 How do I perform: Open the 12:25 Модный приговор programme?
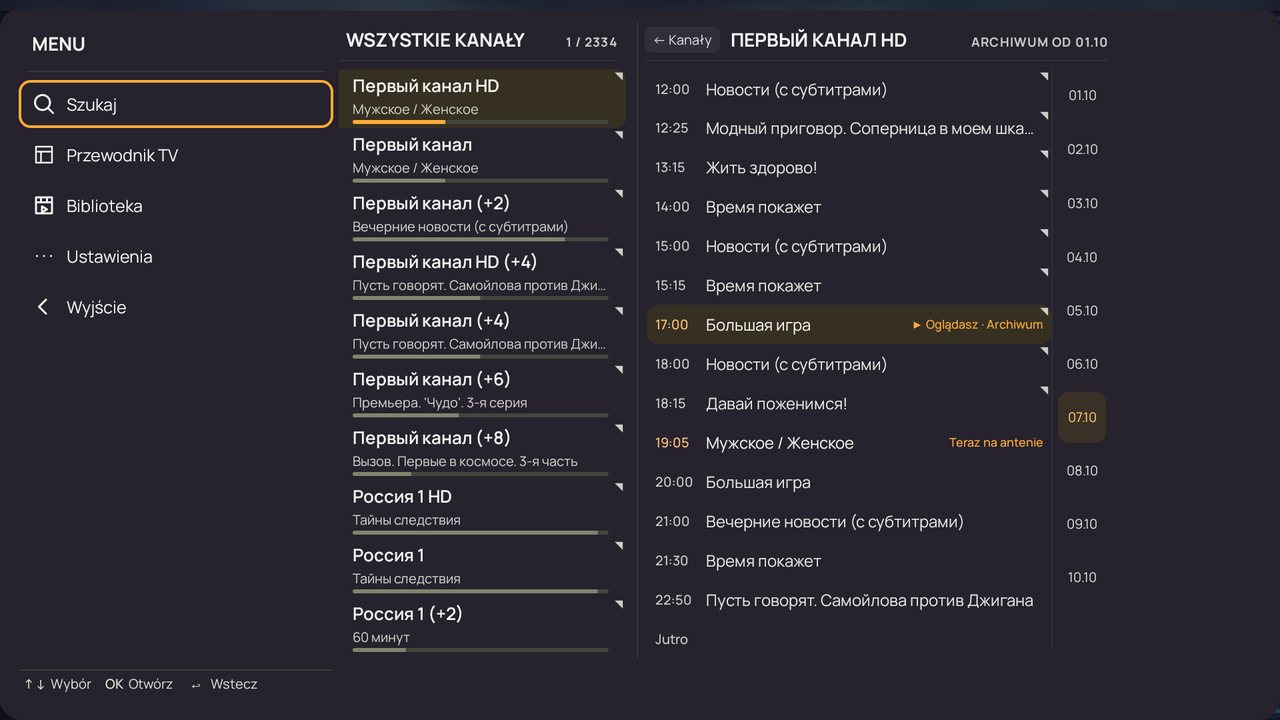pos(849,129)
